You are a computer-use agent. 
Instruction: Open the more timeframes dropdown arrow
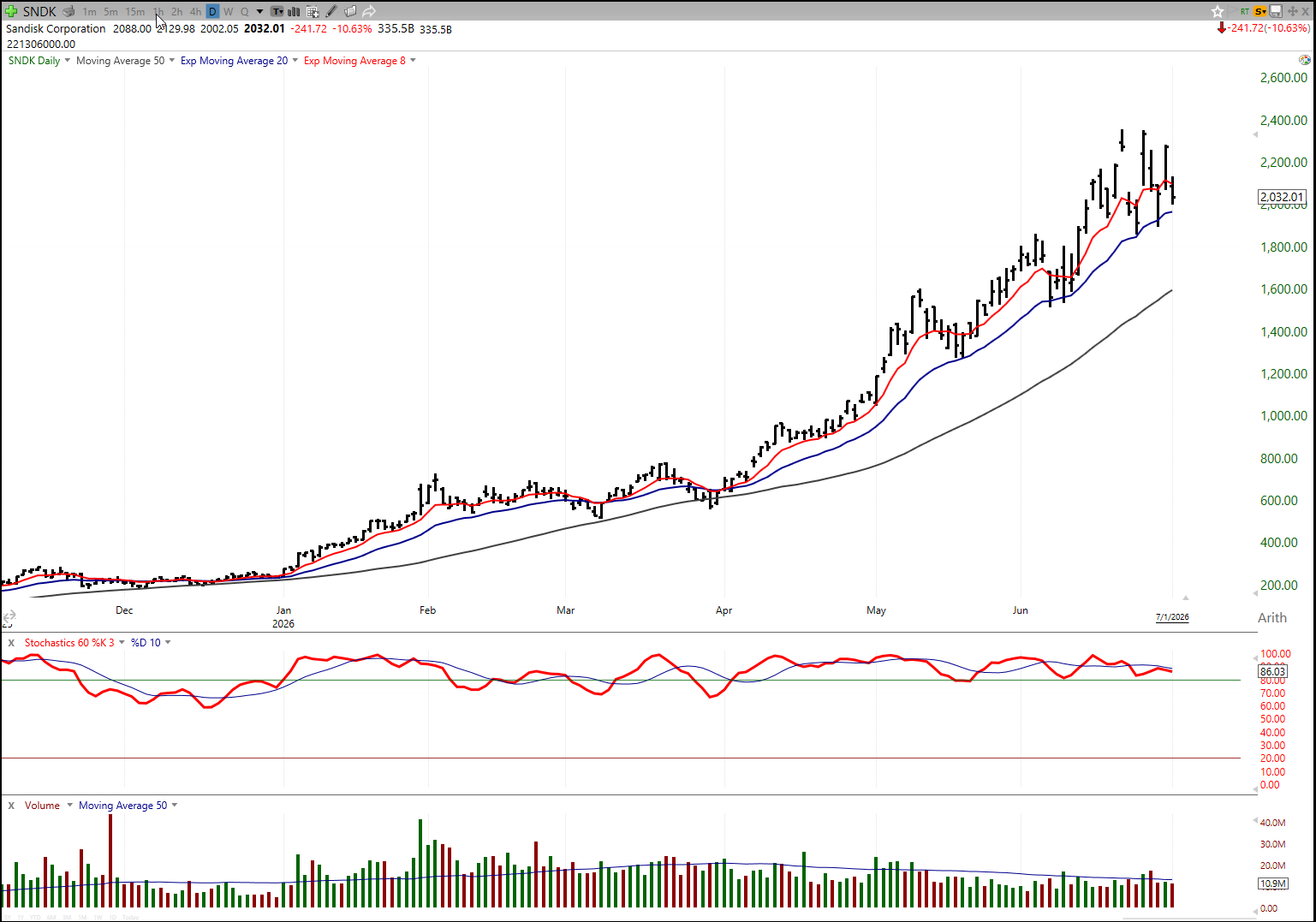(259, 12)
